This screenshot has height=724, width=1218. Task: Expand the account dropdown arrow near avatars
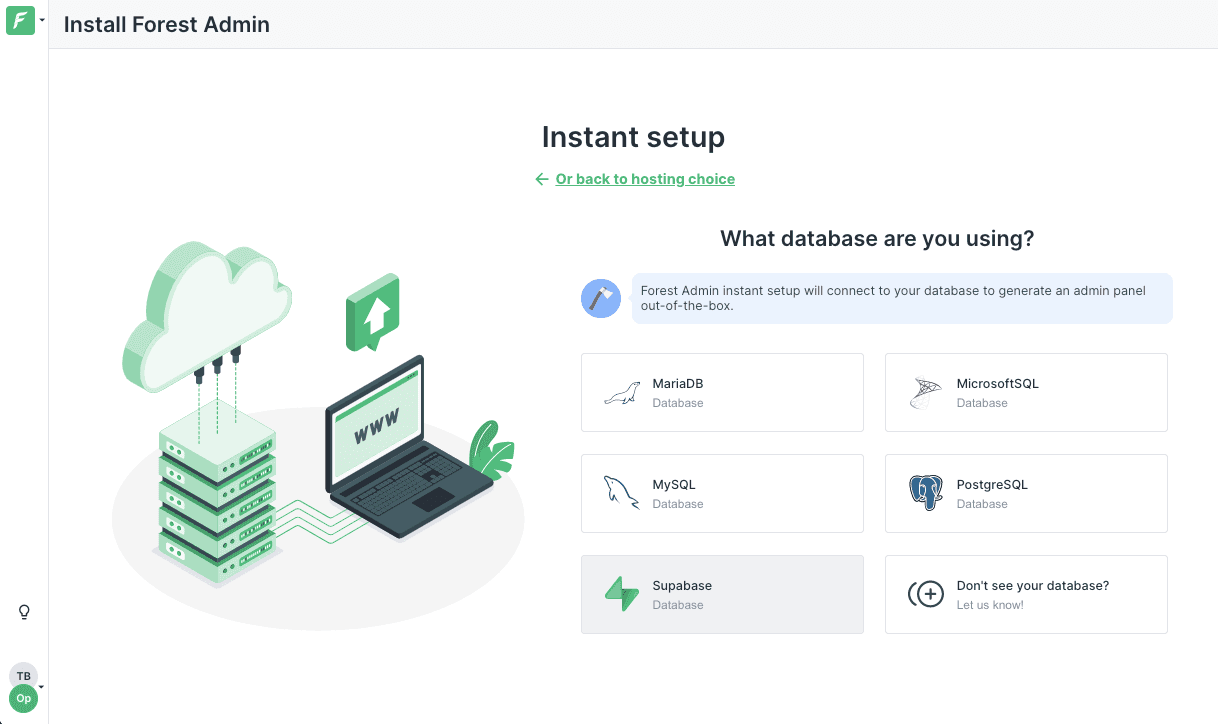click(x=42, y=687)
